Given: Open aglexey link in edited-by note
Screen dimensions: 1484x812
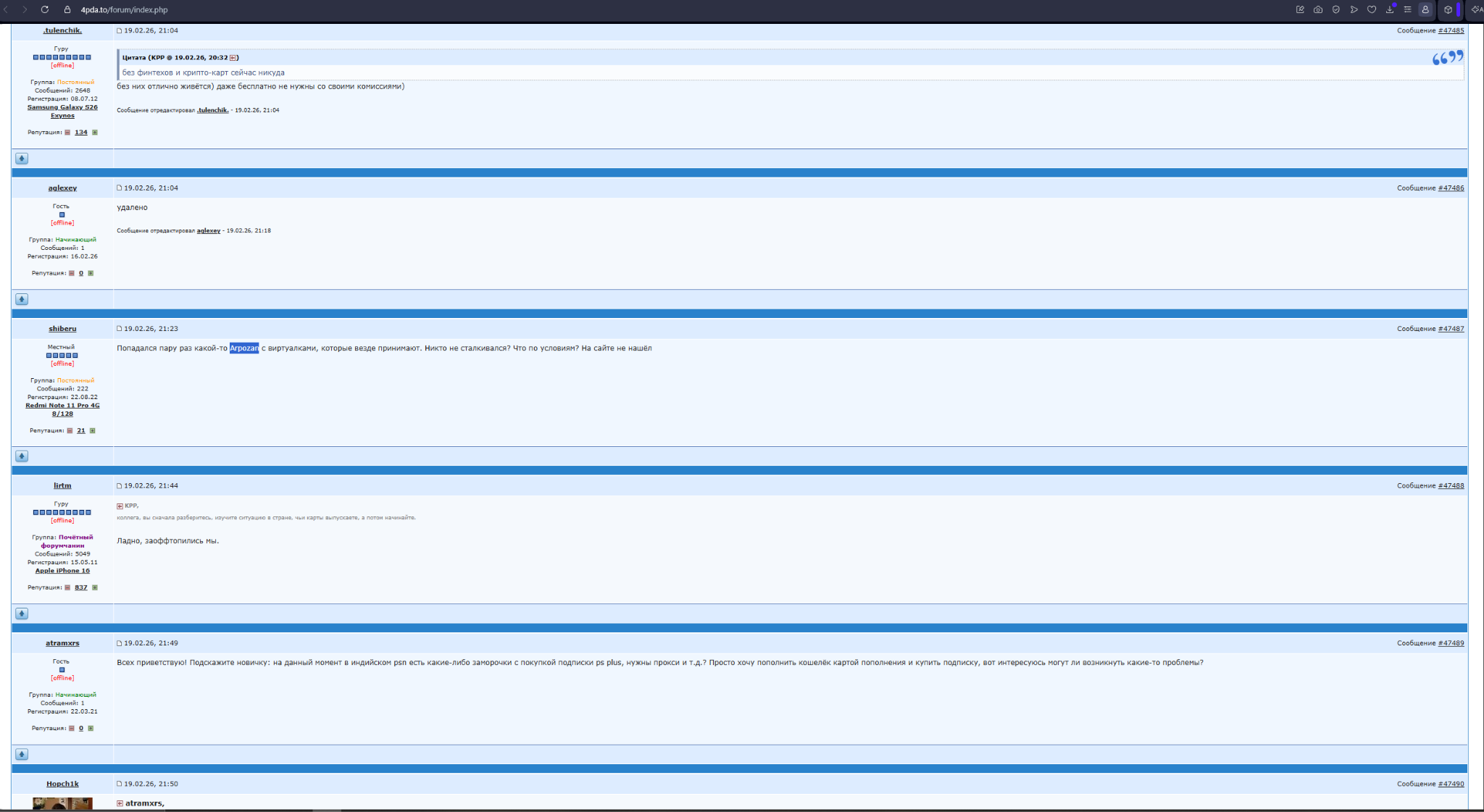Looking at the screenshot, I should click(209, 230).
